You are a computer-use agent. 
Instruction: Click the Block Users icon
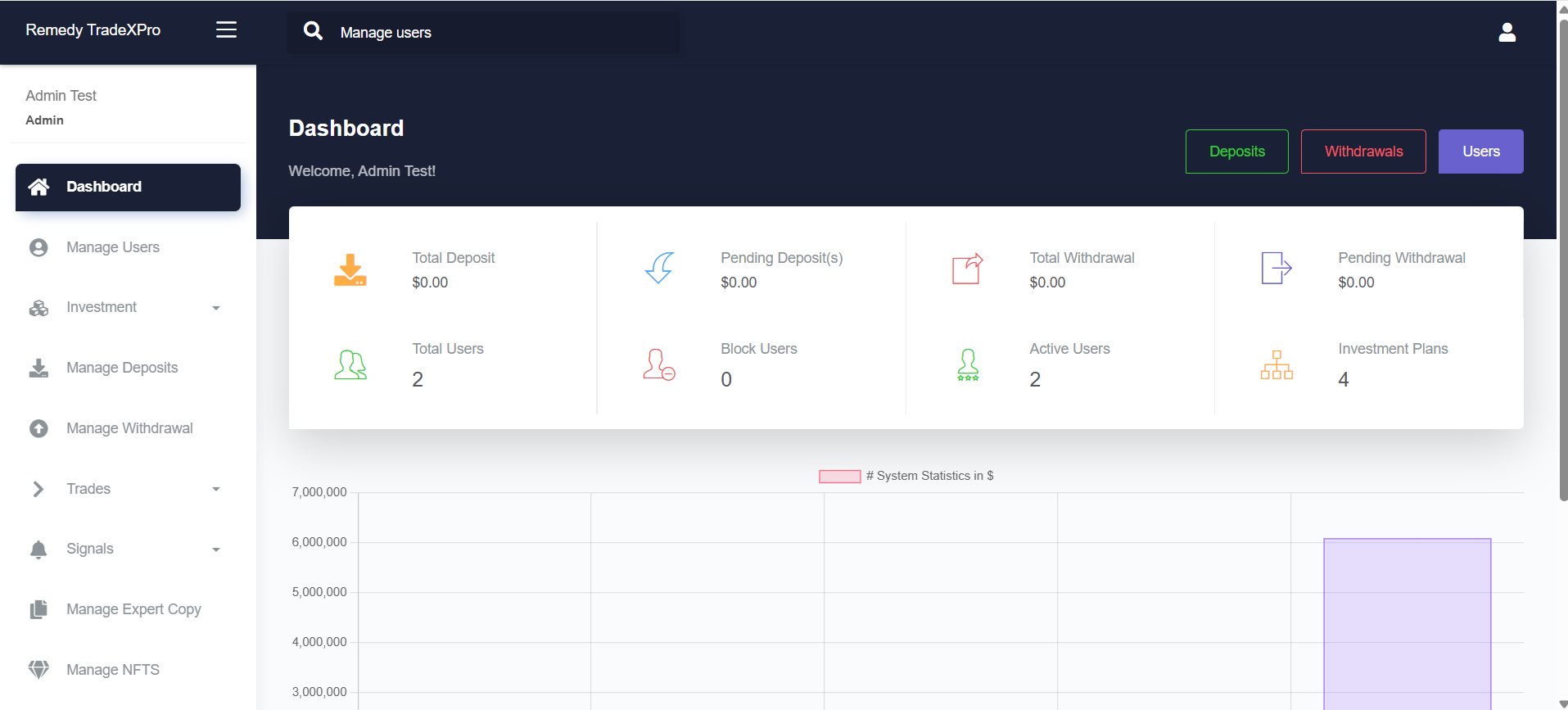(658, 364)
